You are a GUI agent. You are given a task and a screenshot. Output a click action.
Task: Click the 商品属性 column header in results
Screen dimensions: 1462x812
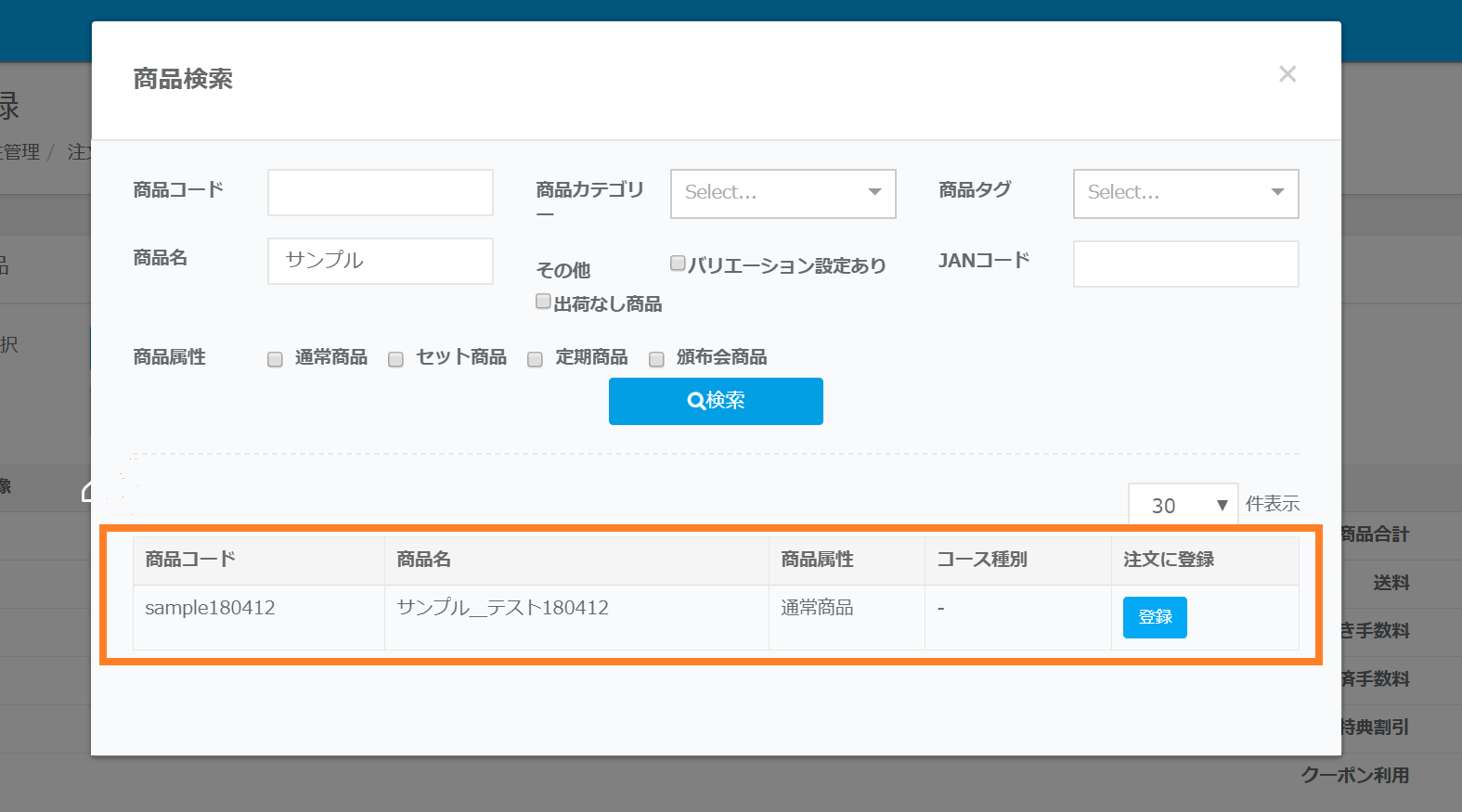click(x=817, y=560)
